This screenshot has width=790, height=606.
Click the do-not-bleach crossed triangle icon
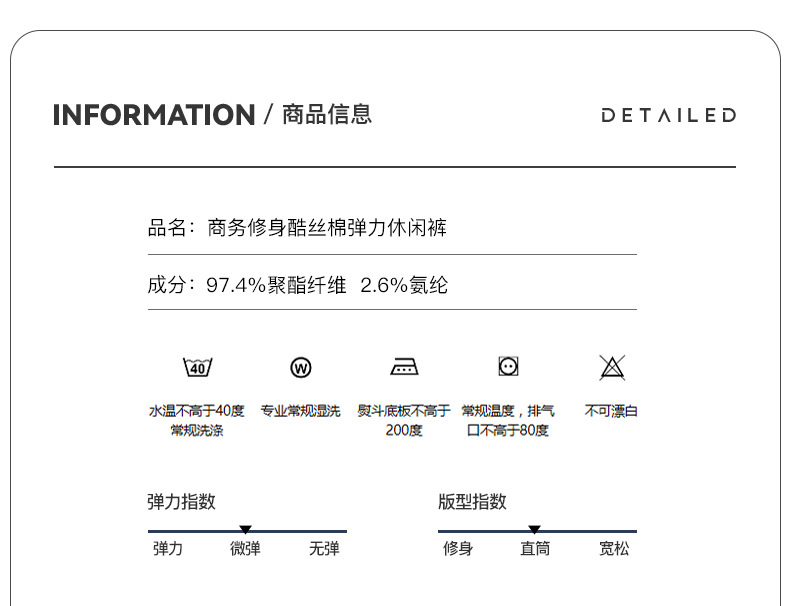612,367
